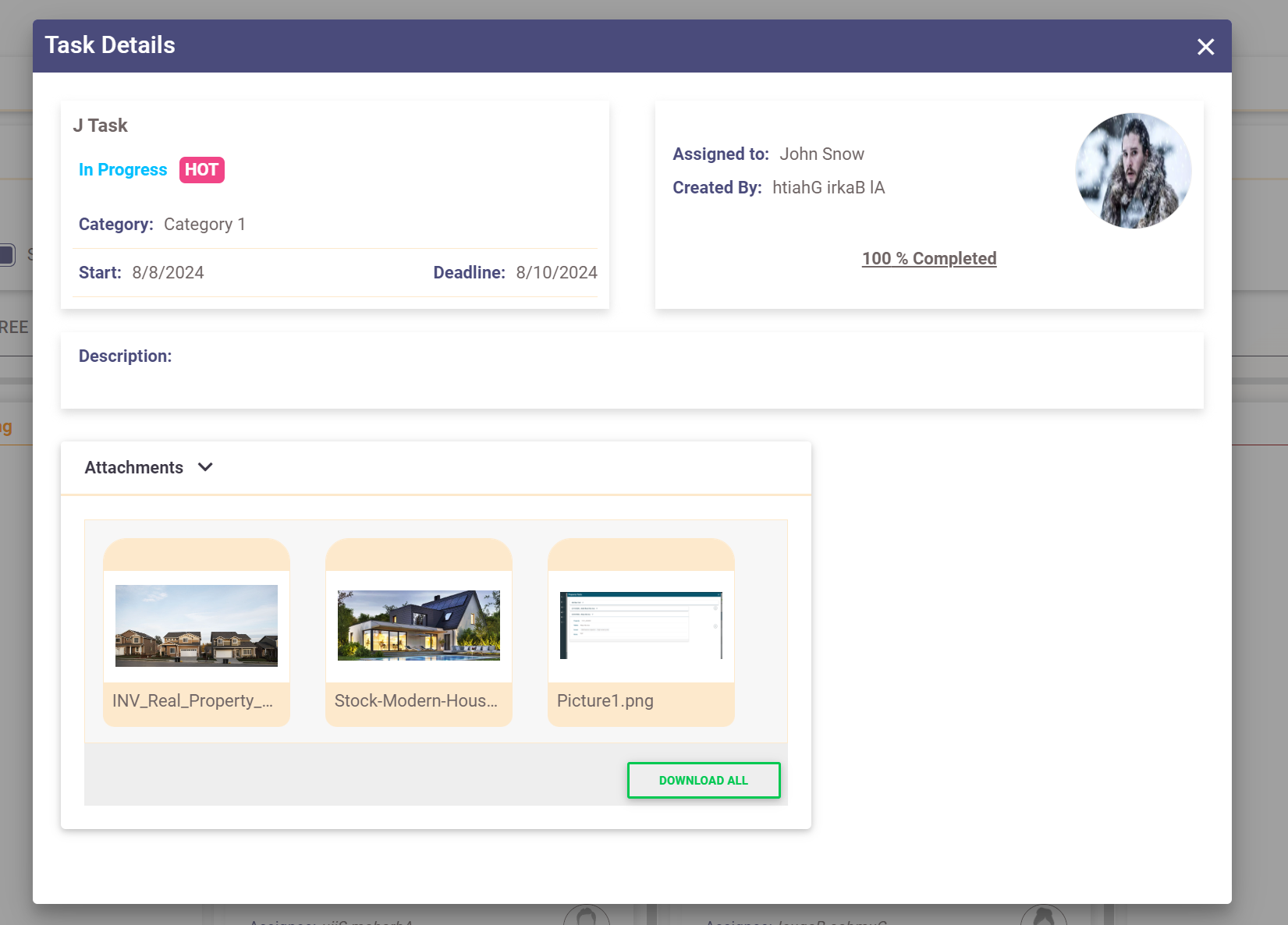Image resolution: width=1288 pixels, height=925 pixels.
Task: Click the HOT priority badge
Action: (x=201, y=170)
